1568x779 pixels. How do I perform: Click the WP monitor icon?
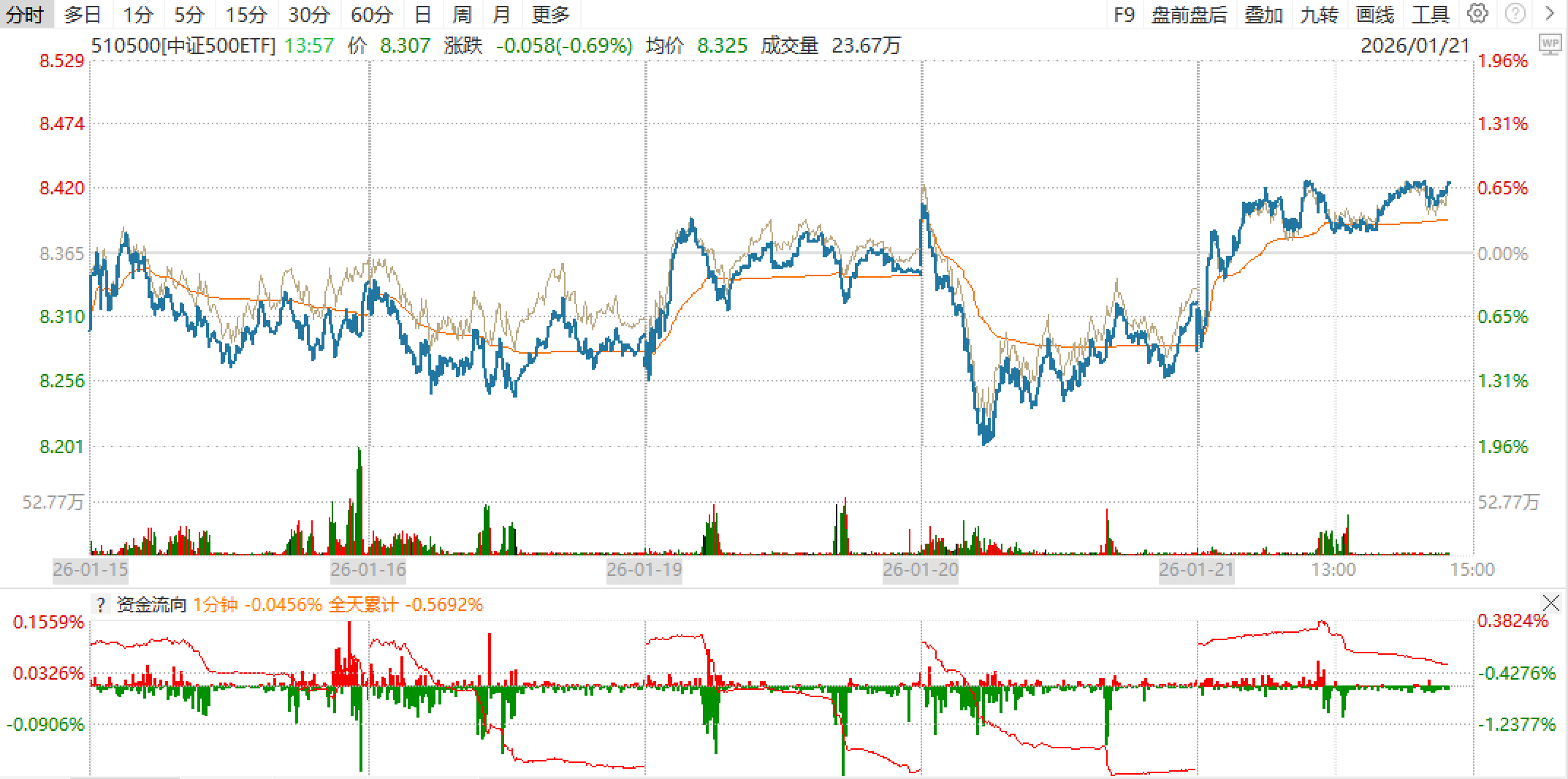[1549, 45]
